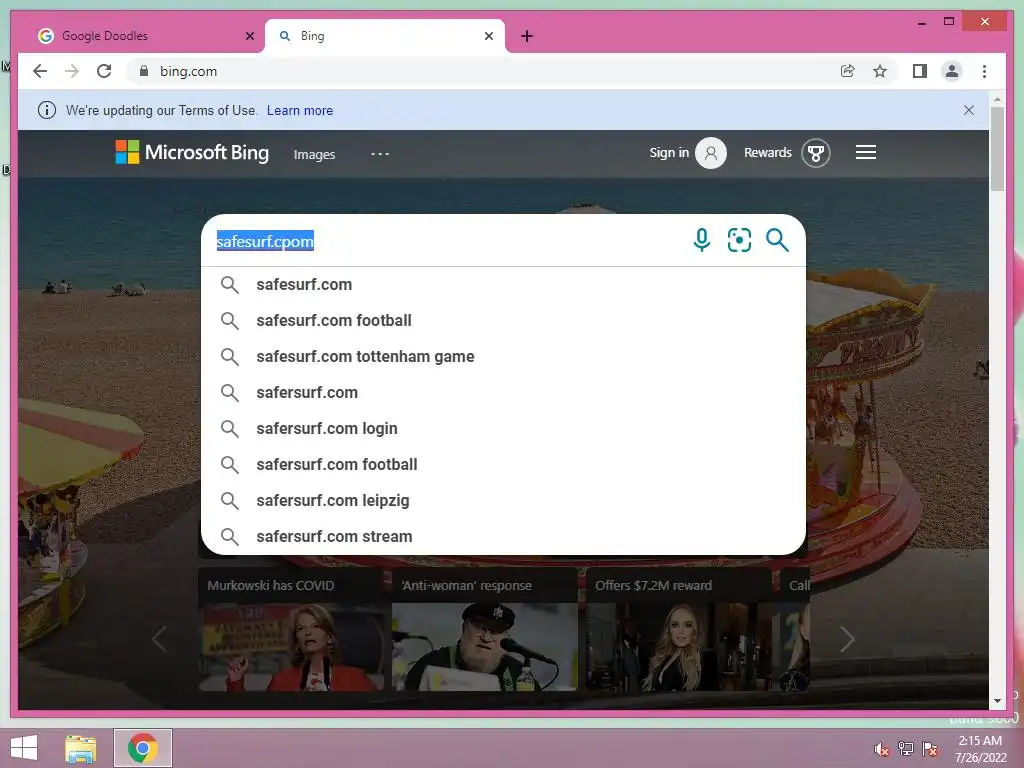Select the Bing tab

coord(385,36)
